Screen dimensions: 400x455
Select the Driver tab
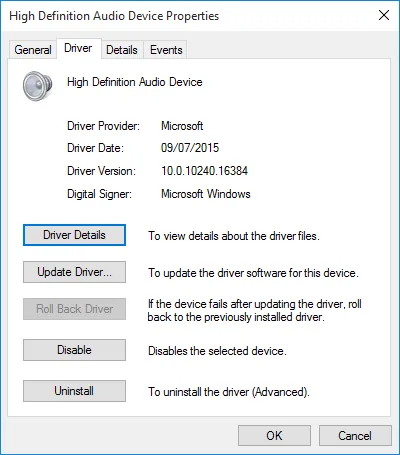pyautogui.click(x=78, y=48)
